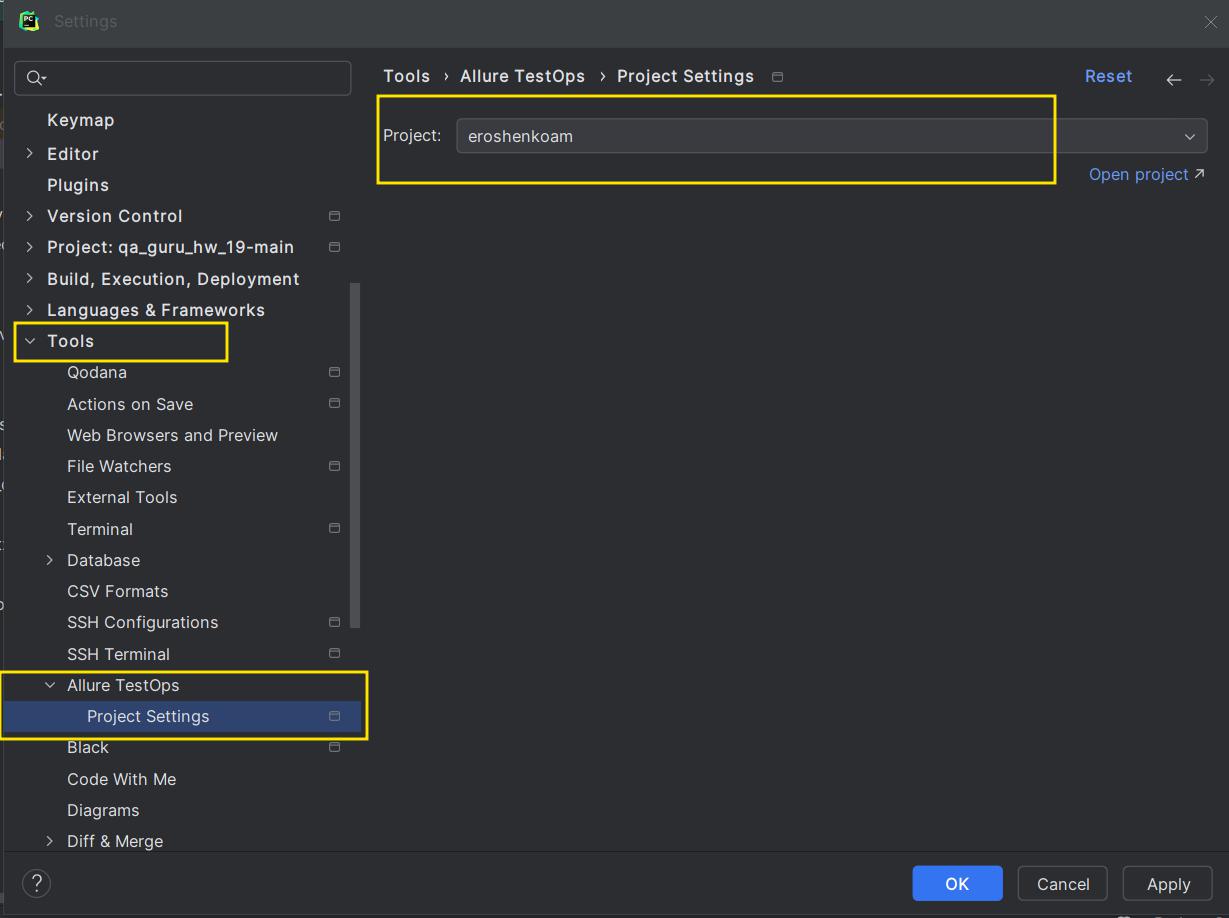Screen dimensions: 1229x918
Task: Open the Qodana settings page
Action: [x=97, y=372]
